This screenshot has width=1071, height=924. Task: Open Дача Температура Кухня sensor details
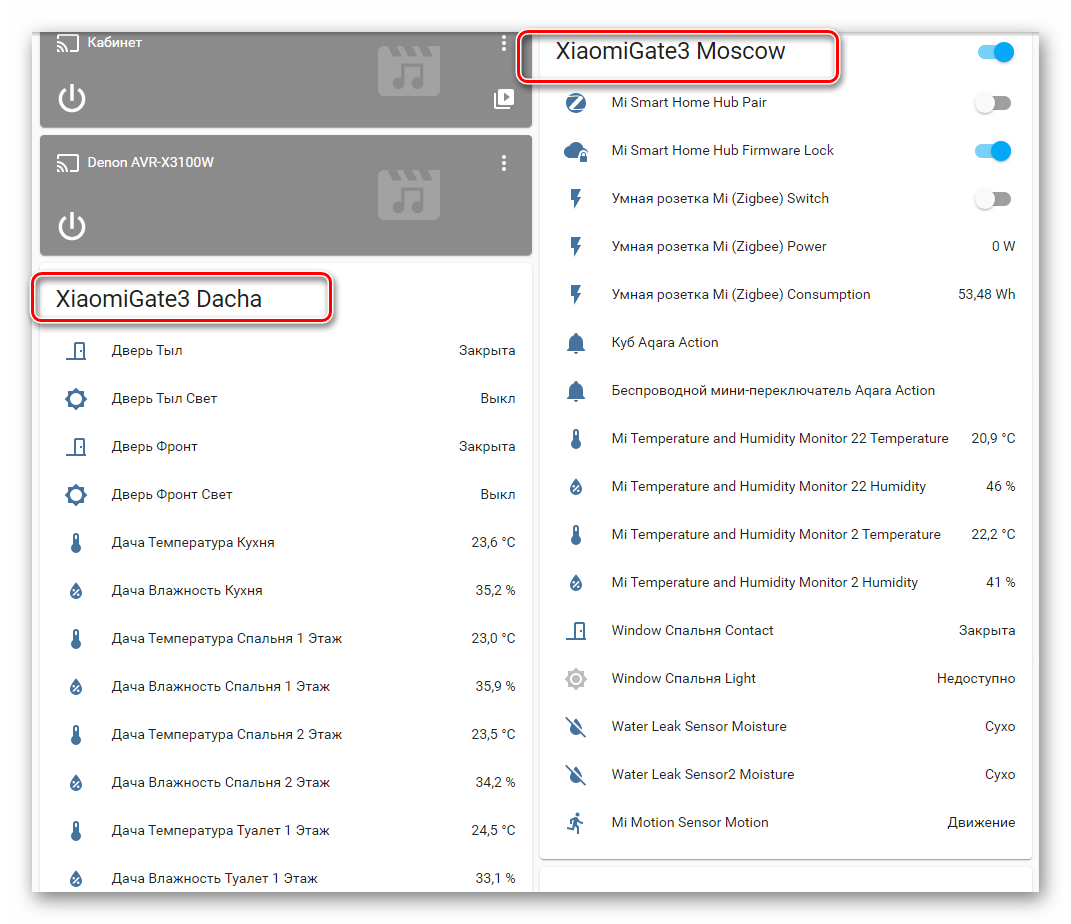pos(193,543)
